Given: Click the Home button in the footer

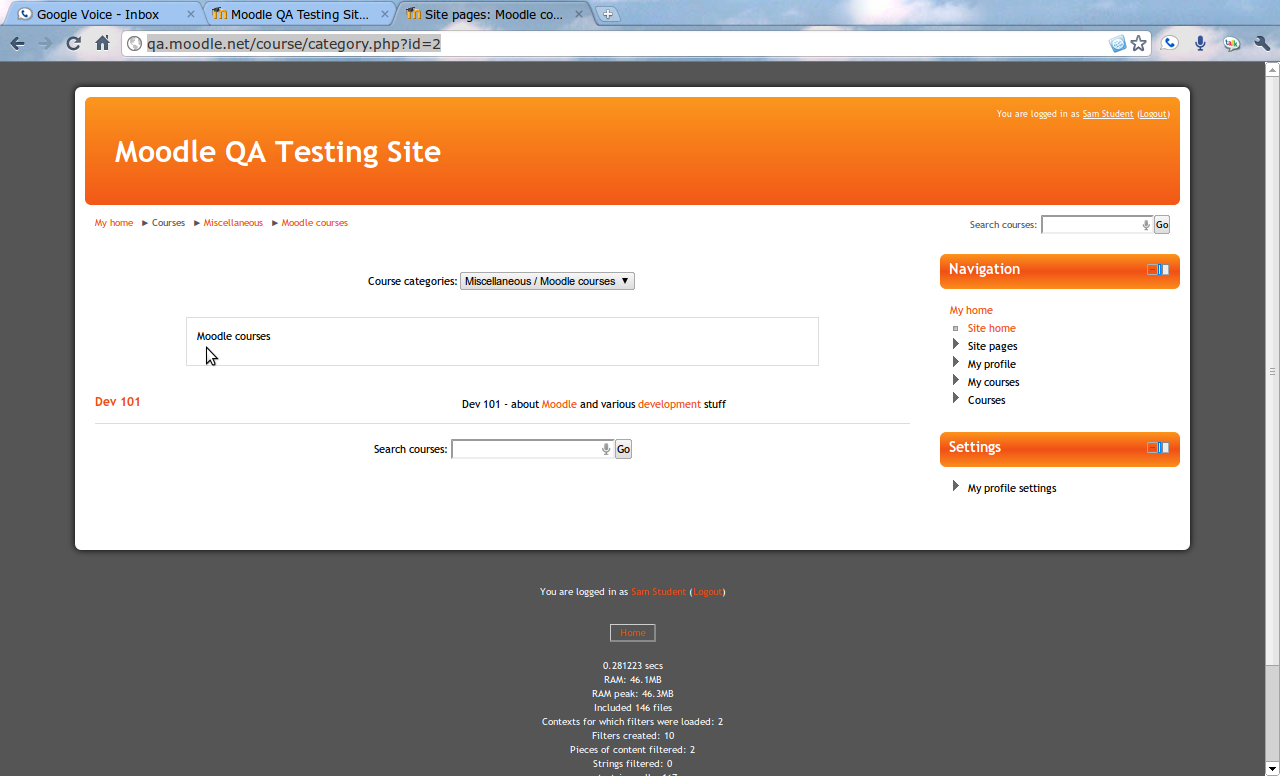Looking at the screenshot, I should (x=633, y=633).
